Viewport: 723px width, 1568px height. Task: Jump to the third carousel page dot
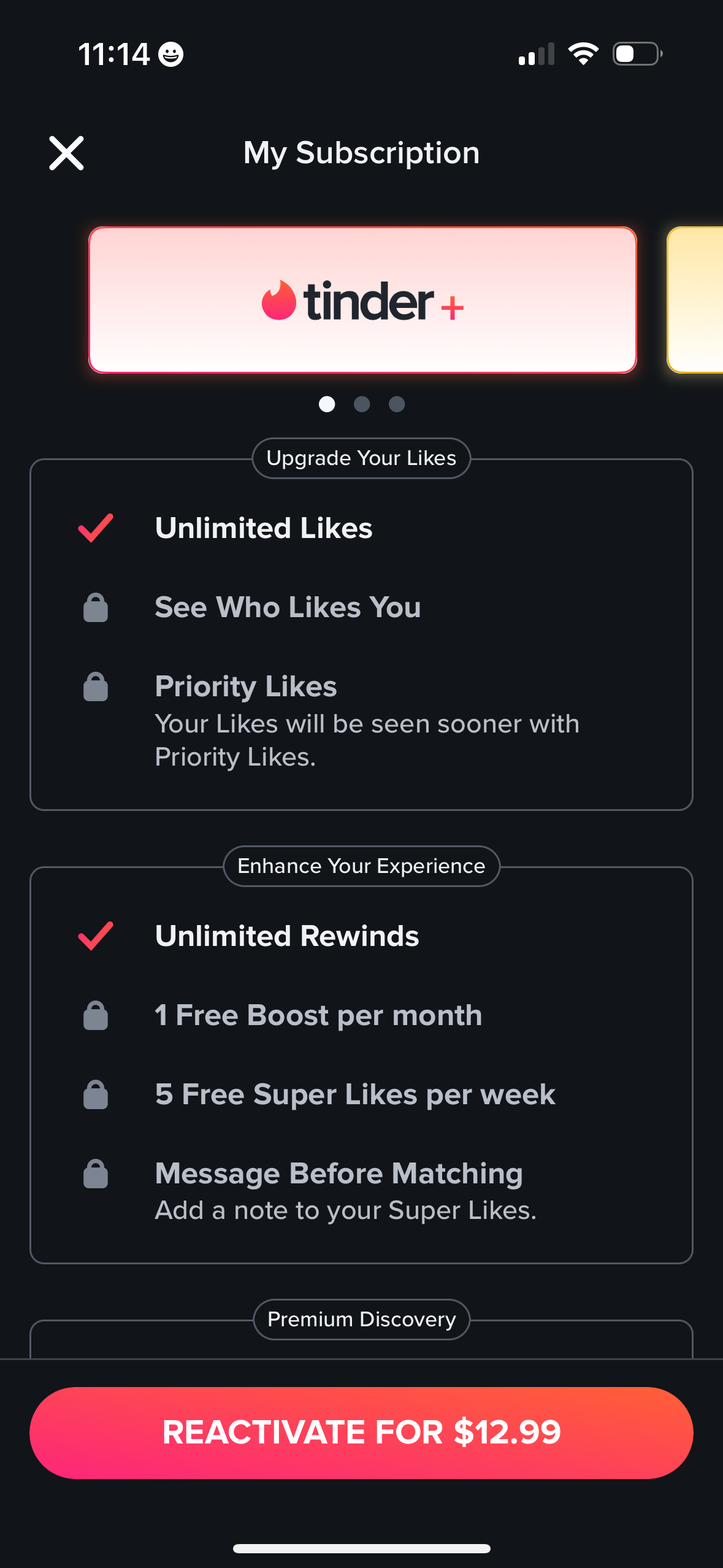tap(397, 404)
